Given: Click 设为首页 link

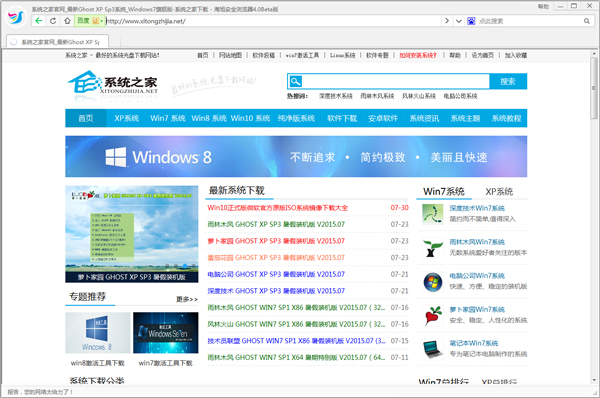Looking at the screenshot, I should [x=483, y=55].
